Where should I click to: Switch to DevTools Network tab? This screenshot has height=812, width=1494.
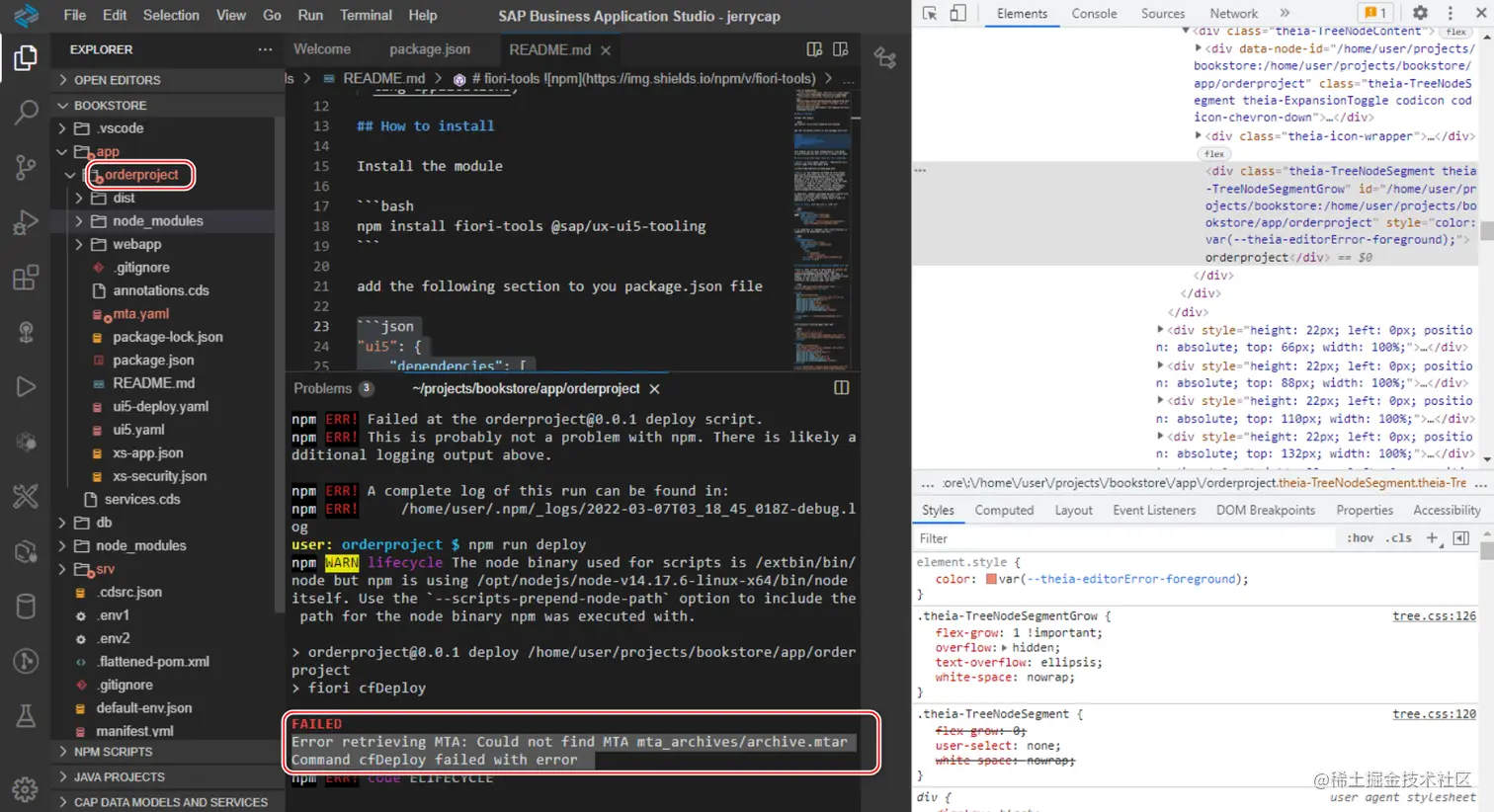[1233, 14]
